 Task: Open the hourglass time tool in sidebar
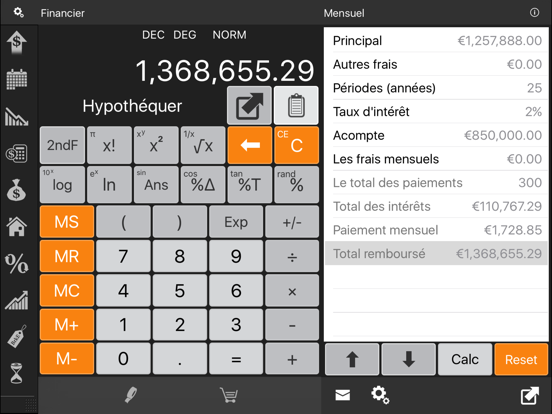pos(17,373)
